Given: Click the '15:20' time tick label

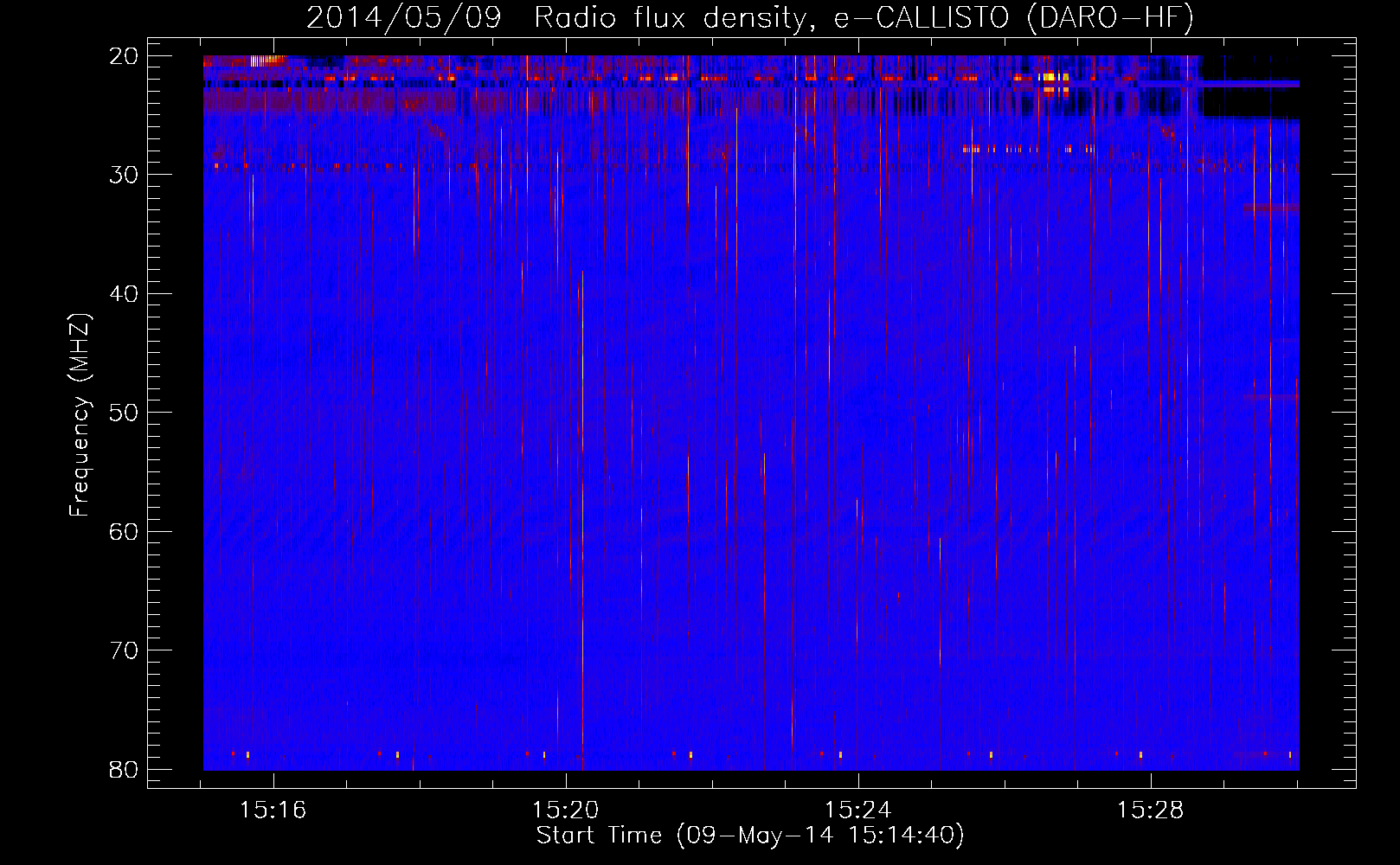Looking at the screenshot, I should point(566,810).
